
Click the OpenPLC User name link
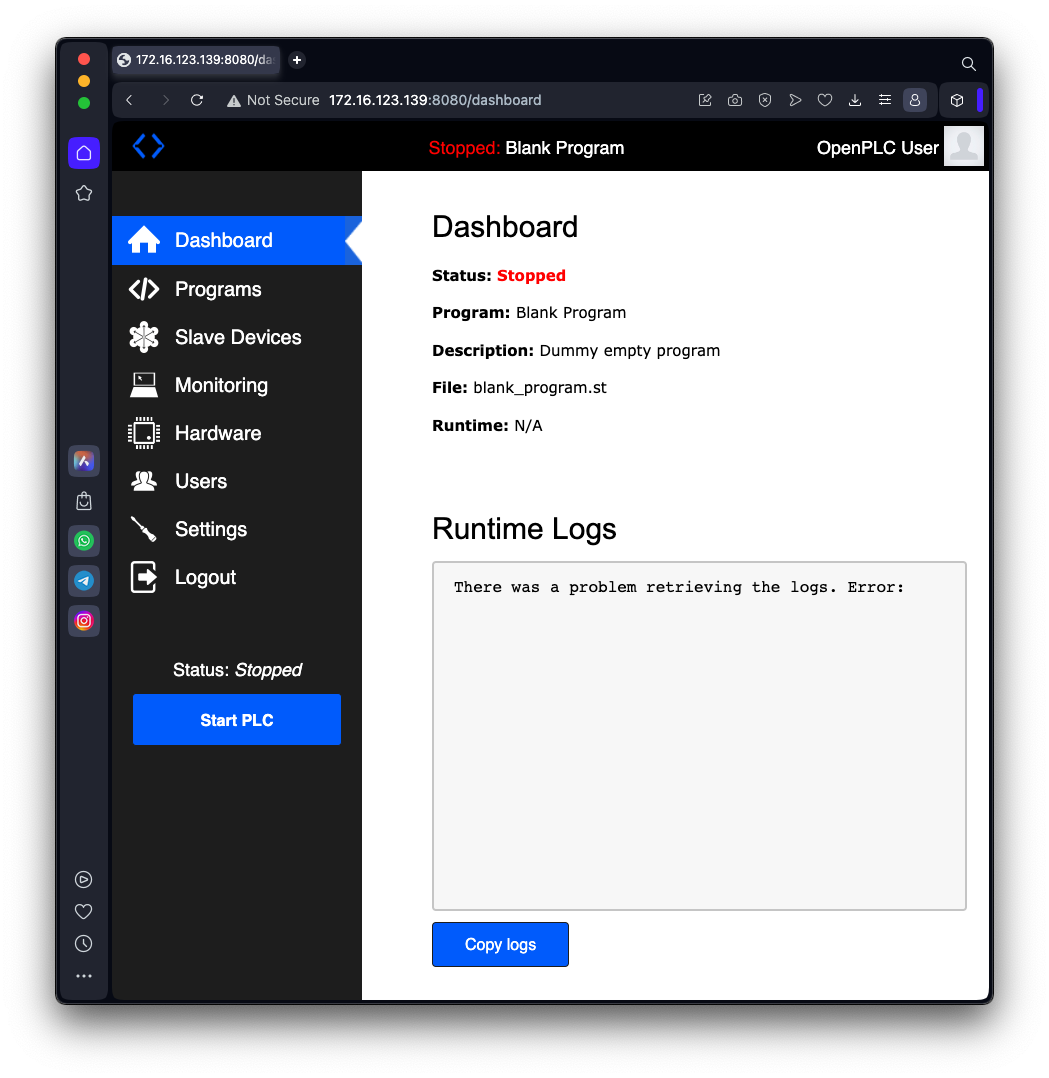(877, 148)
